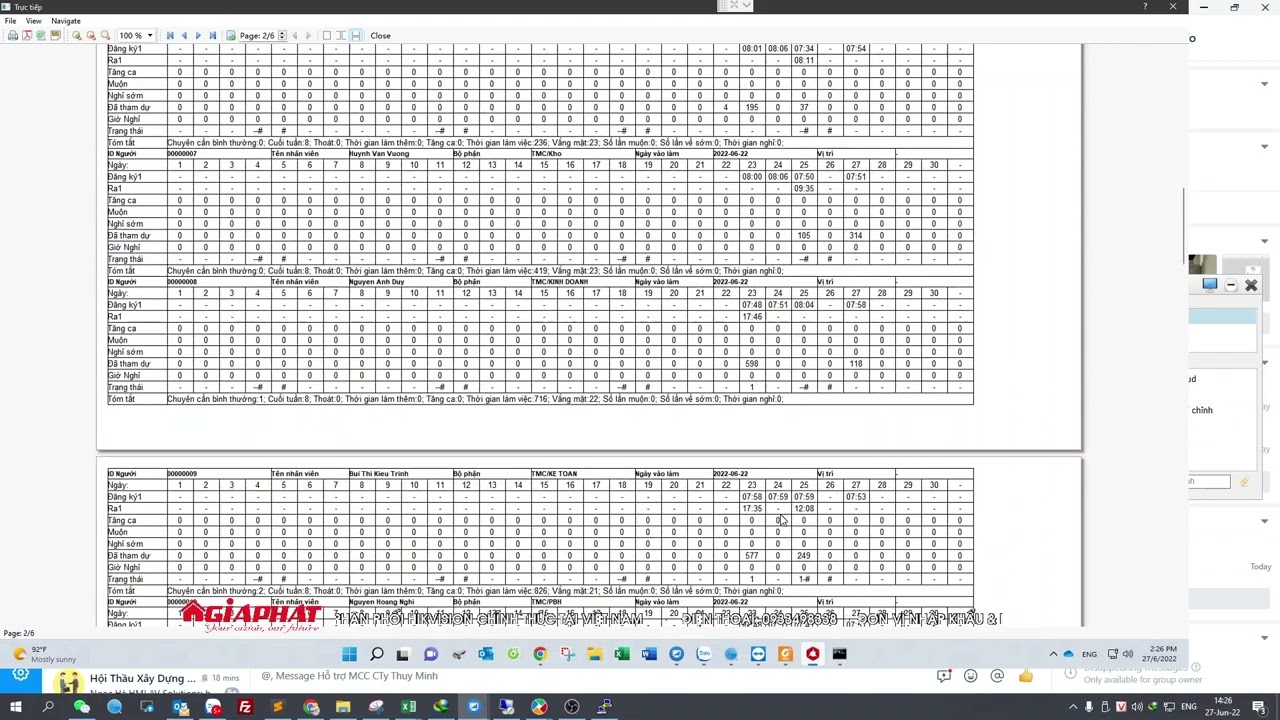This screenshot has width=1280, height=720.
Task: Click the local Windows Start button
Action: [16, 707]
